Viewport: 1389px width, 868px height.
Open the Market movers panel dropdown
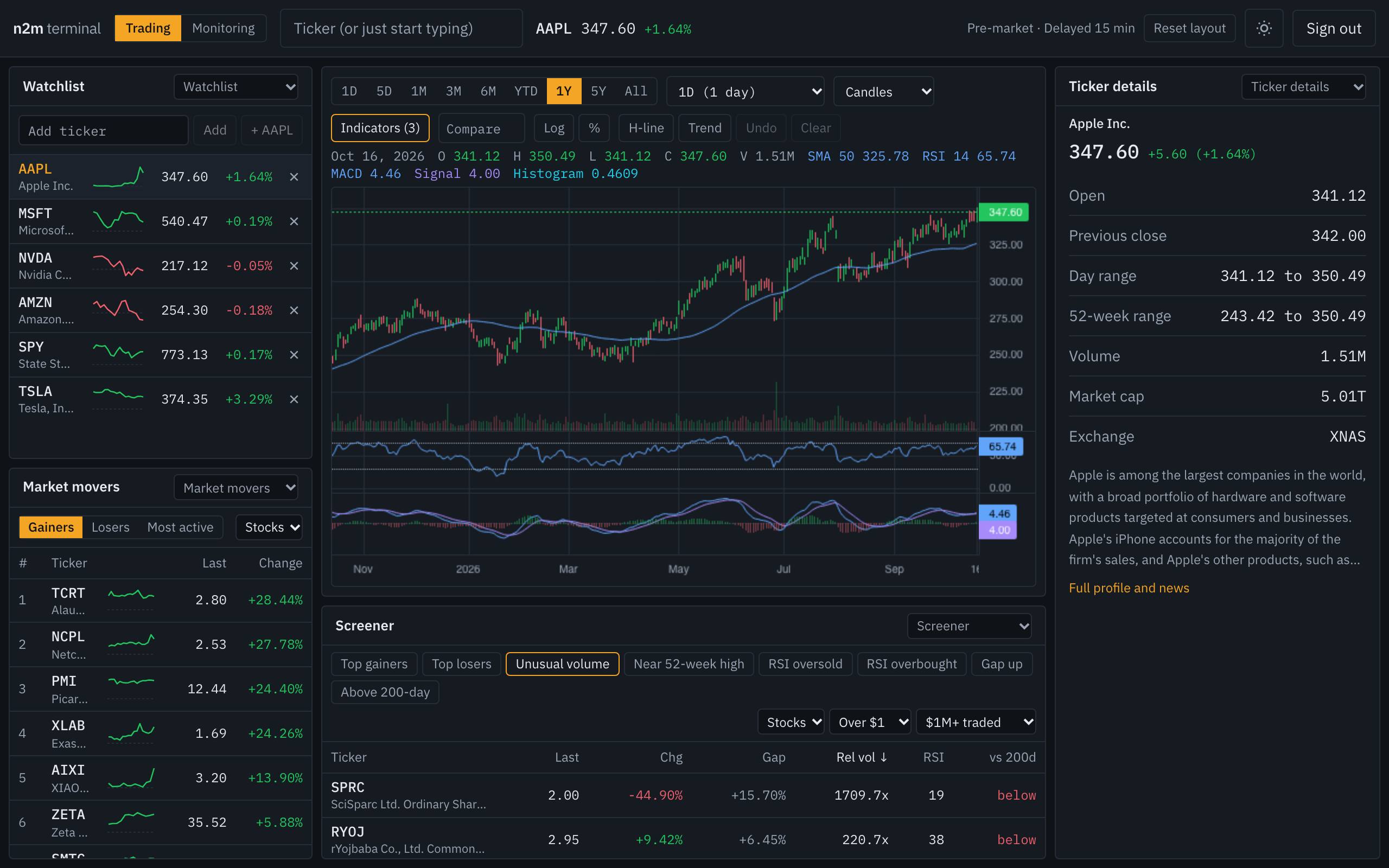pyautogui.click(x=236, y=487)
